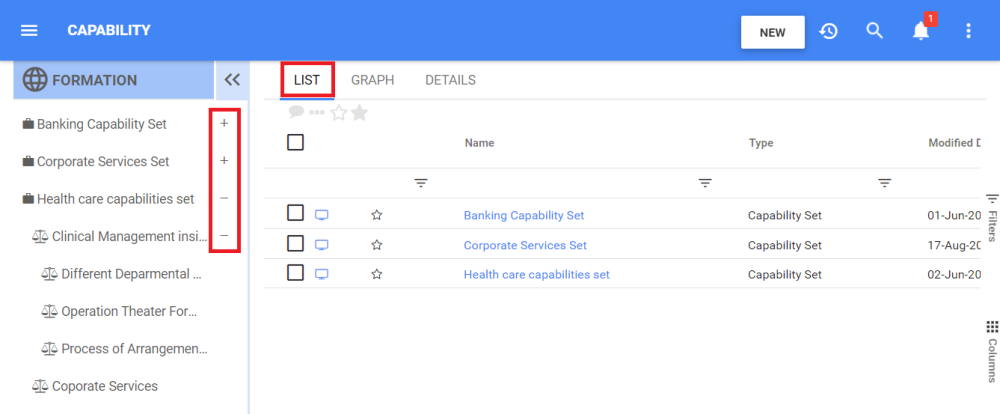Viewport: 1000px width, 414px height.
Task: Switch to the DETAILS tab
Action: (x=450, y=80)
